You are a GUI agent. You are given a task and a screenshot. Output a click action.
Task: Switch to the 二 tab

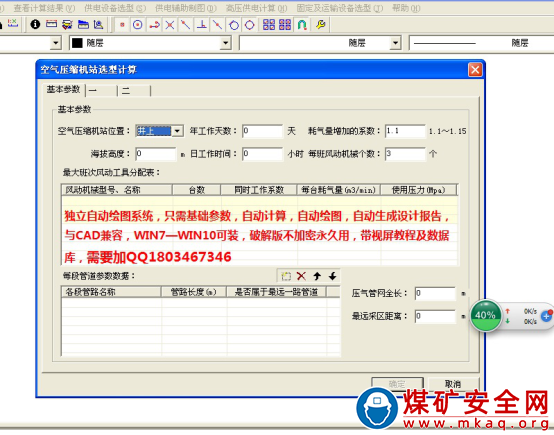135,91
